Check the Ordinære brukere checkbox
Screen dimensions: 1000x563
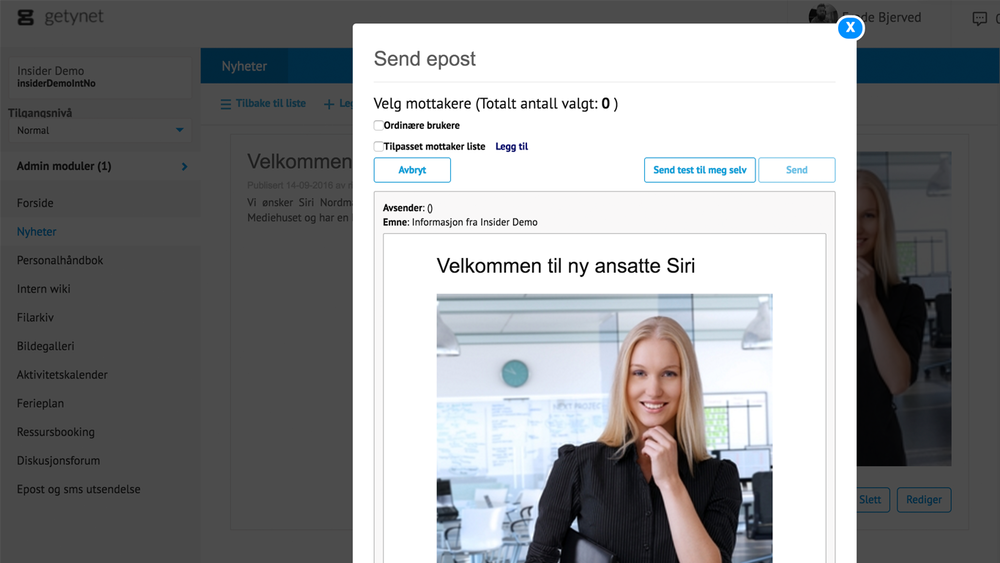(378, 125)
